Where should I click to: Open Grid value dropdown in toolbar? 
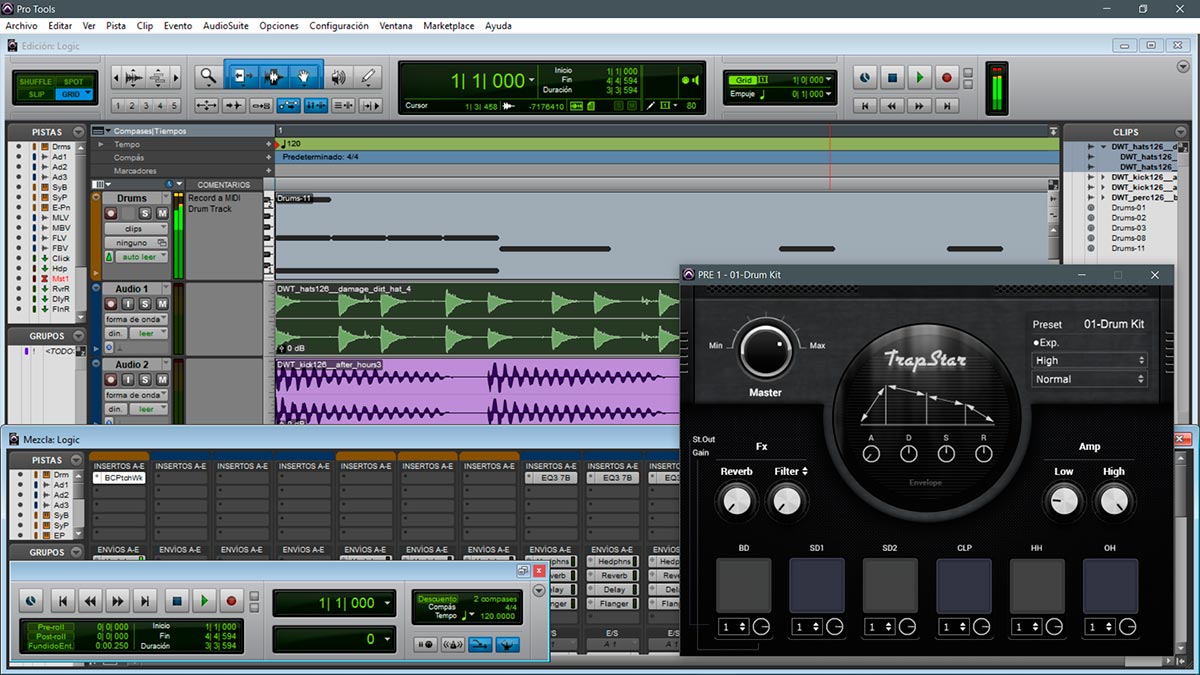(829, 80)
